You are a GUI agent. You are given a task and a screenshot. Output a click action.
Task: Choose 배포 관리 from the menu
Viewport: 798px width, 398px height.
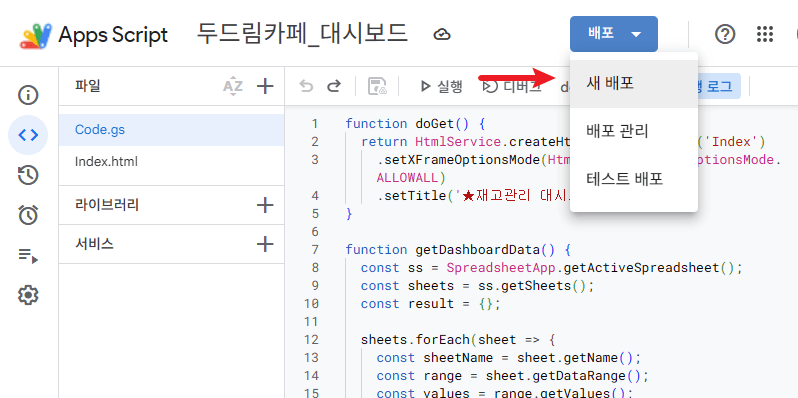(x=634, y=132)
